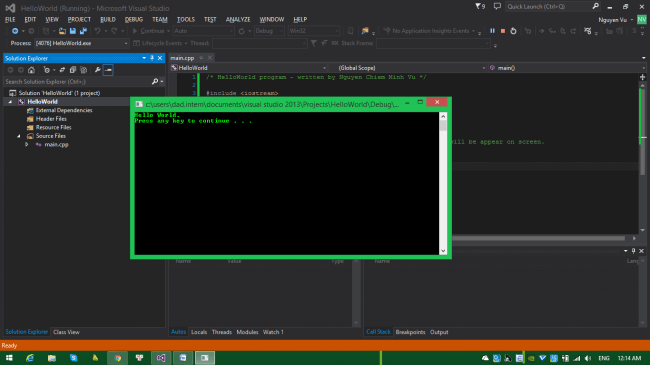
Task: Restart the debug session icon
Action: pyautogui.click(x=513, y=31)
